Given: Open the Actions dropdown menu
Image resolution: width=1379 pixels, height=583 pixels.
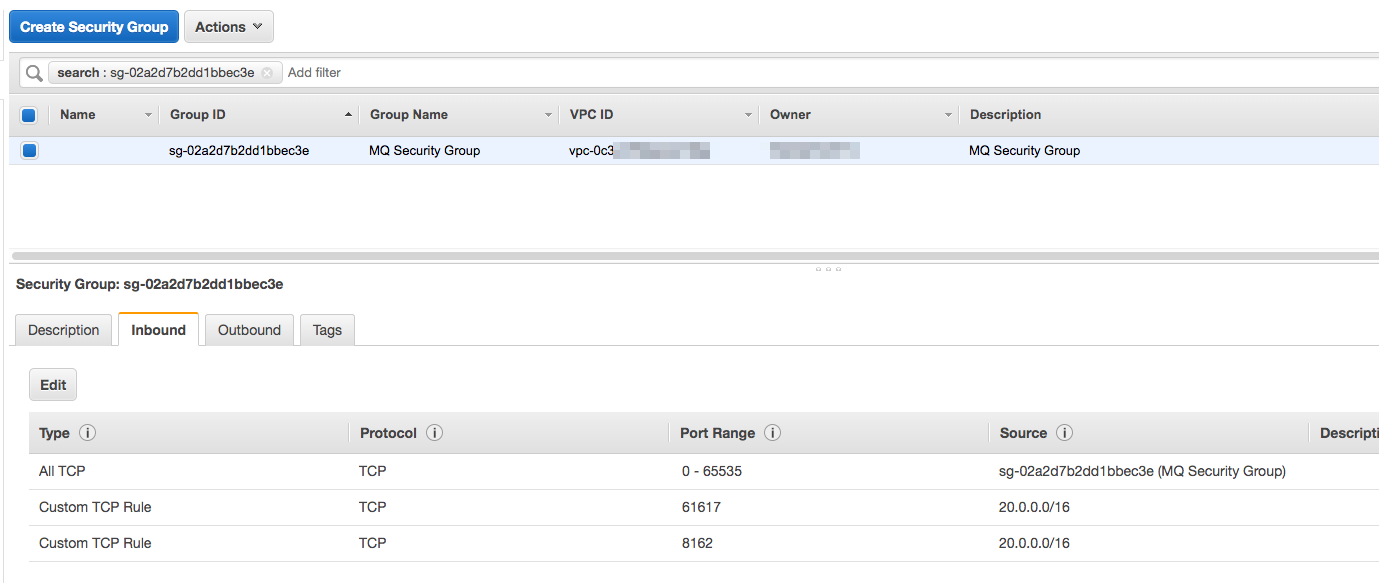Looking at the screenshot, I should (x=229, y=27).
